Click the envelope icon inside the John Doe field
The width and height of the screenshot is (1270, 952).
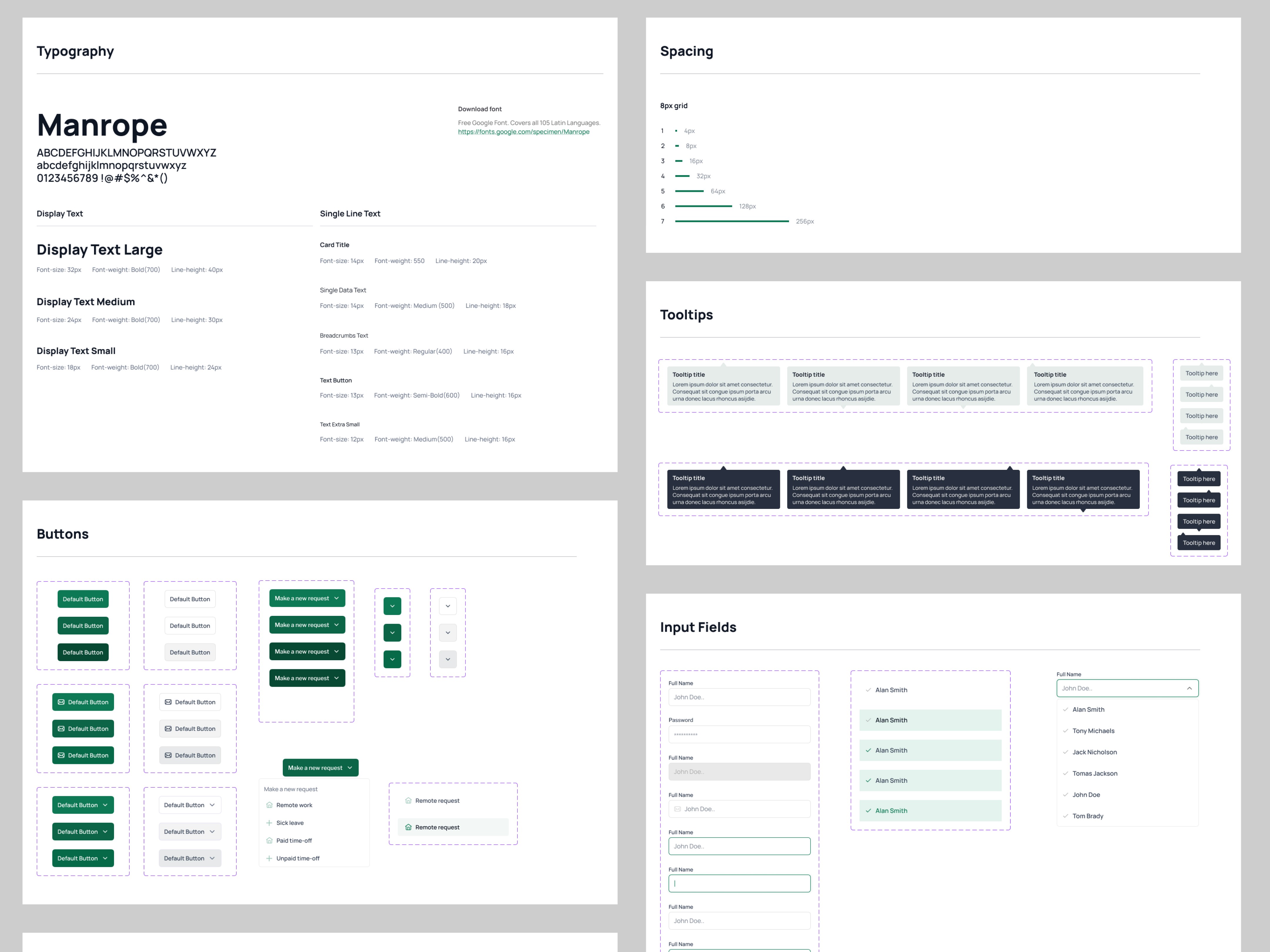678,809
